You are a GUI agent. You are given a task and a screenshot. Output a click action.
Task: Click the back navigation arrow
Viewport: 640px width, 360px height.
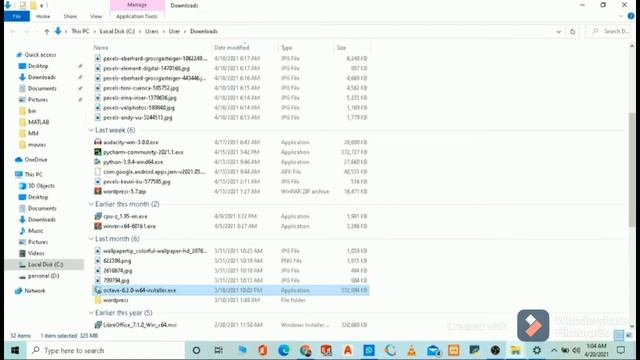pyautogui.click(x=13, y=31)
